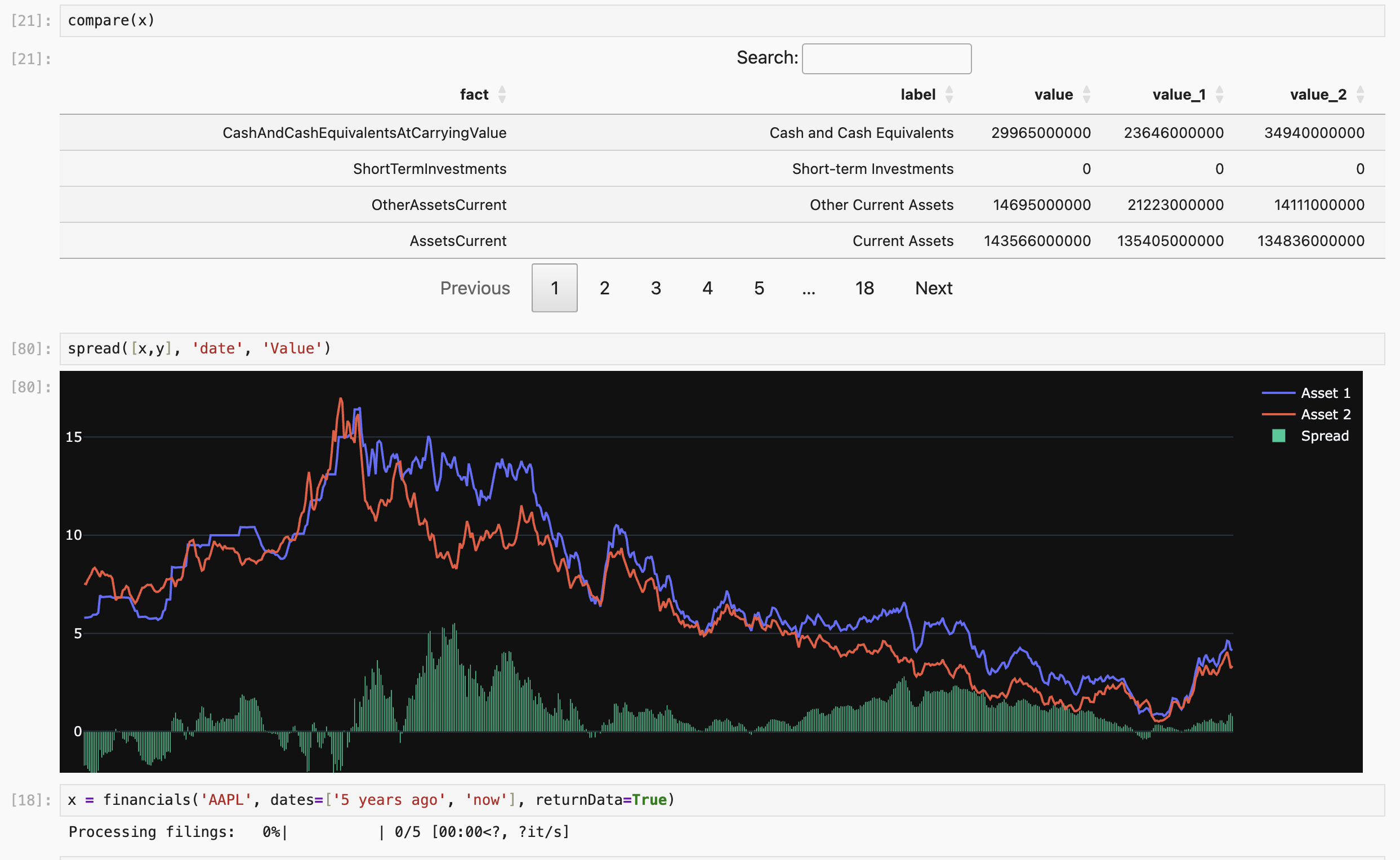Toggle Asset 2 trace in legend
The height and width of the screenshot is (860, 1400).
[x=1307, y=415]
